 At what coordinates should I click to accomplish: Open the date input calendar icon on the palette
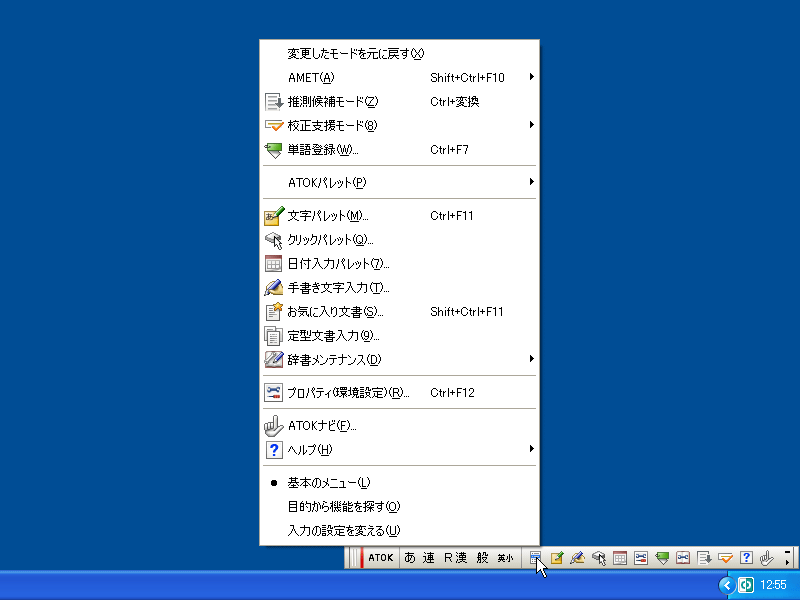tap(619, 558)
